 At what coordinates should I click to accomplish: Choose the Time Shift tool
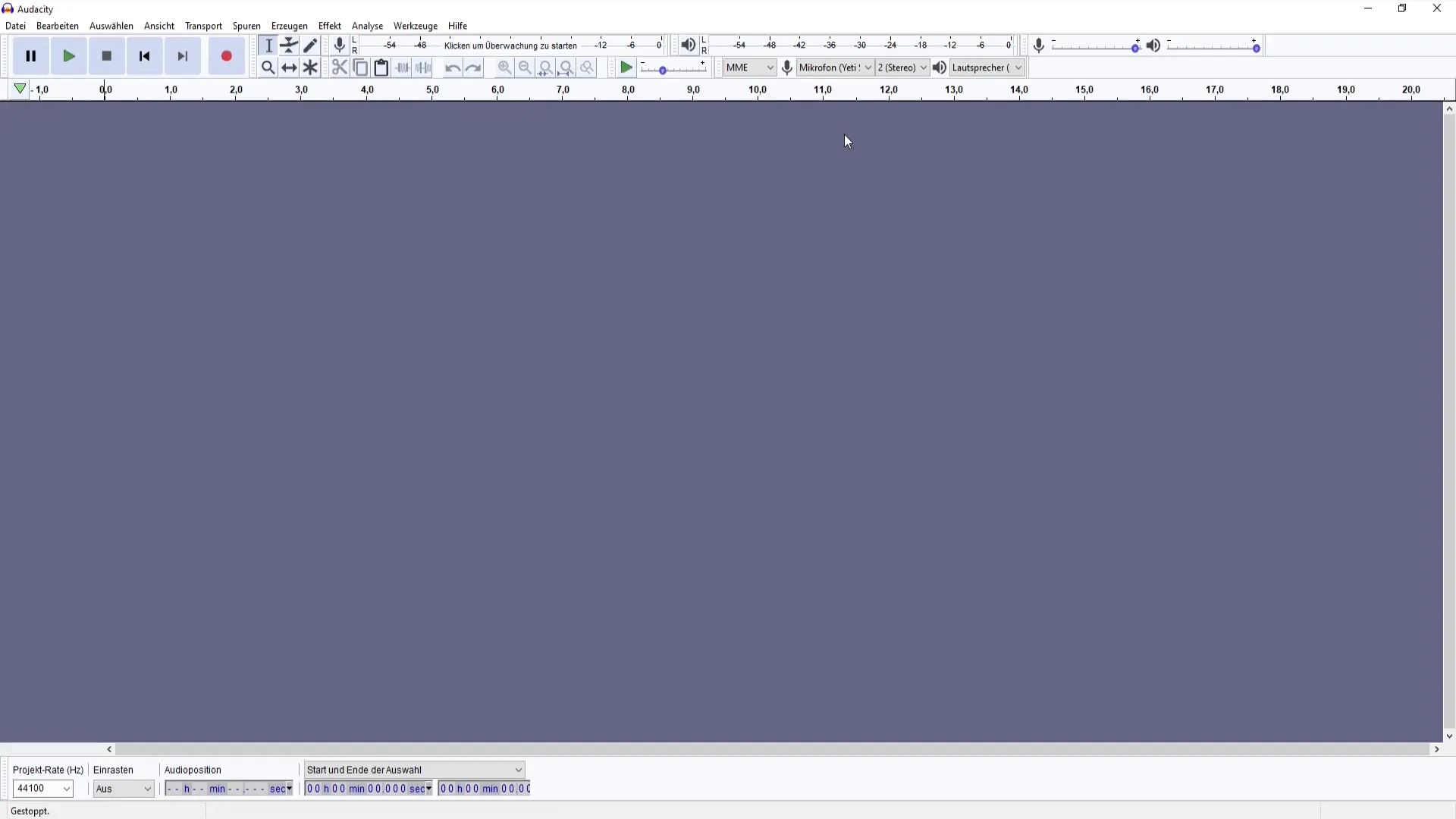click(289, 67)
